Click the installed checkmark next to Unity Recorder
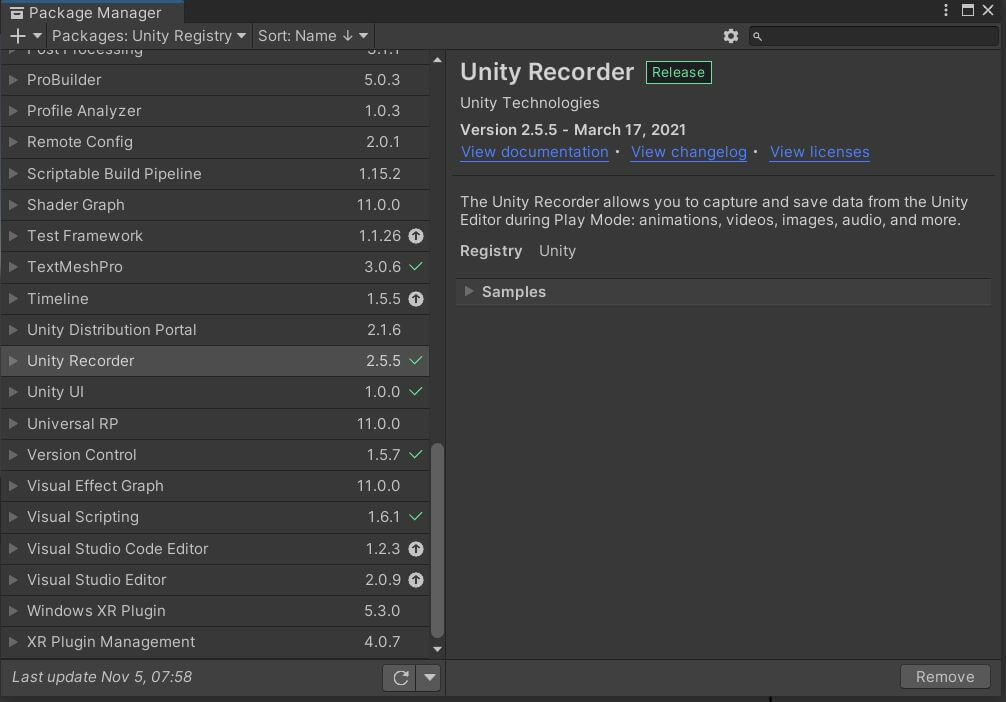Screen dimensions: 1006x702 pos(416,361)
